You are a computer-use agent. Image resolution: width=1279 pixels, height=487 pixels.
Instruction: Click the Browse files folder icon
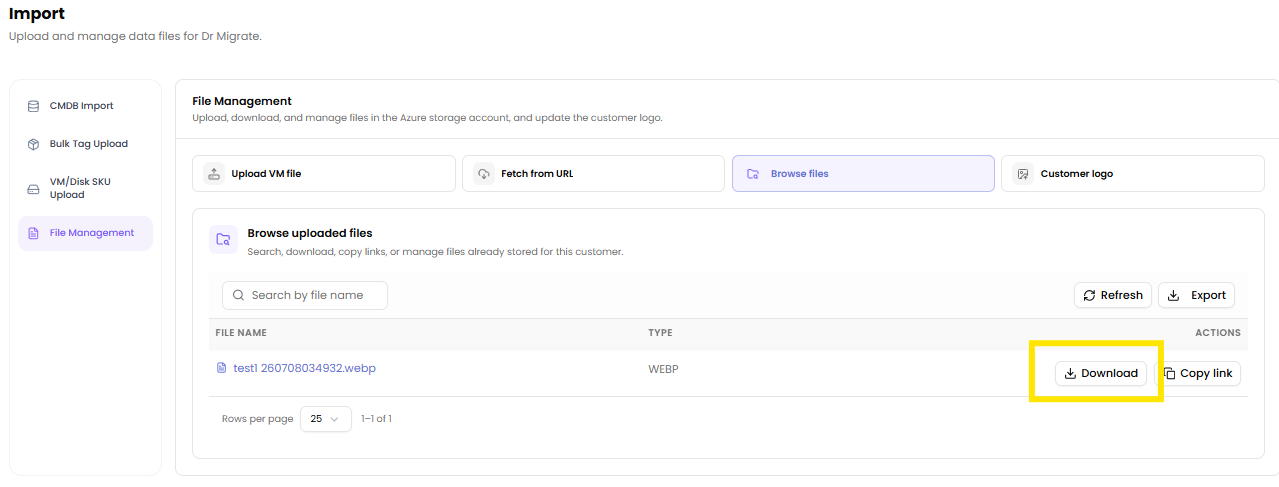point(753,173)
